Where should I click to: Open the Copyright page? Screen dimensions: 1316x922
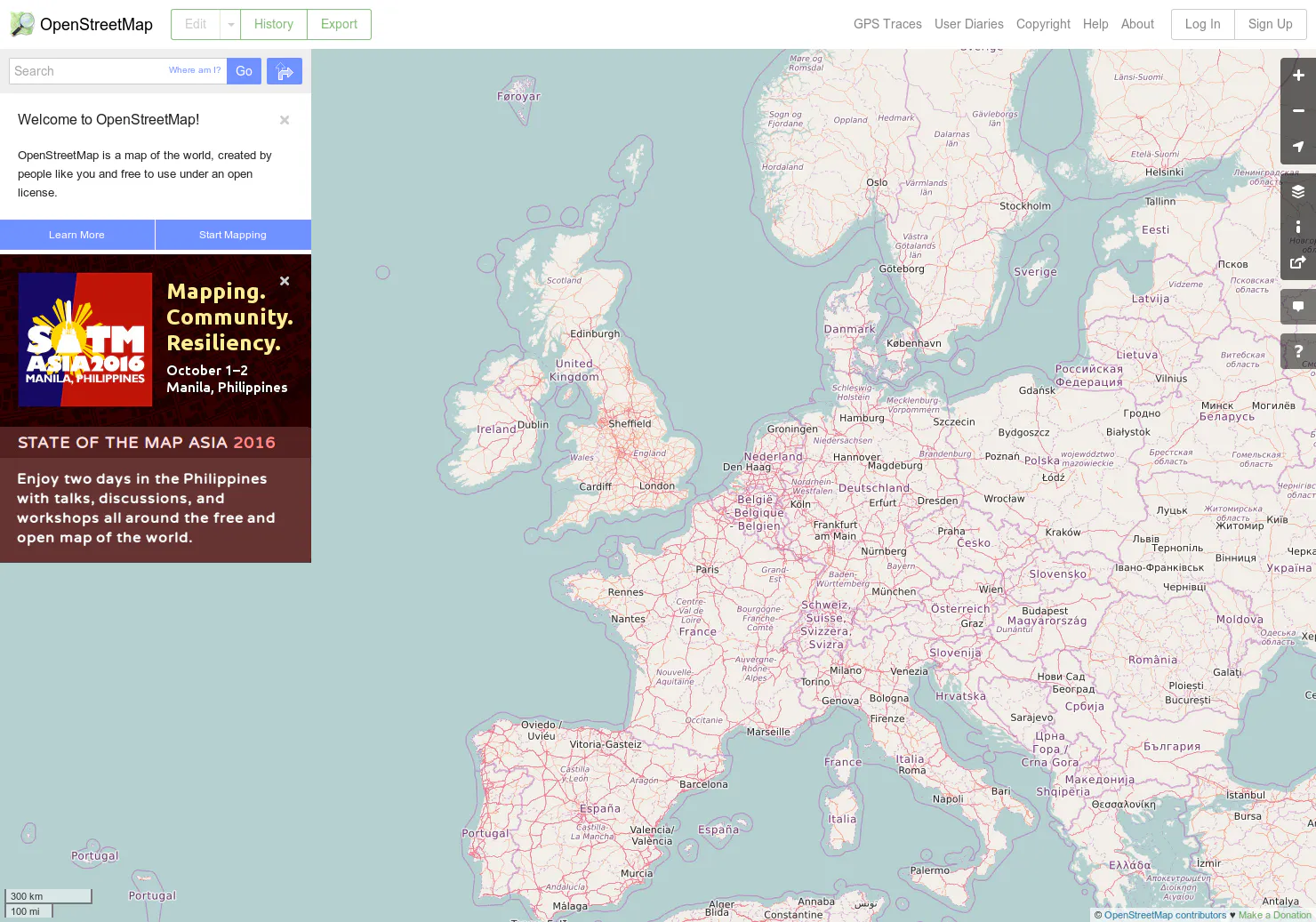tap(1043, 24)
